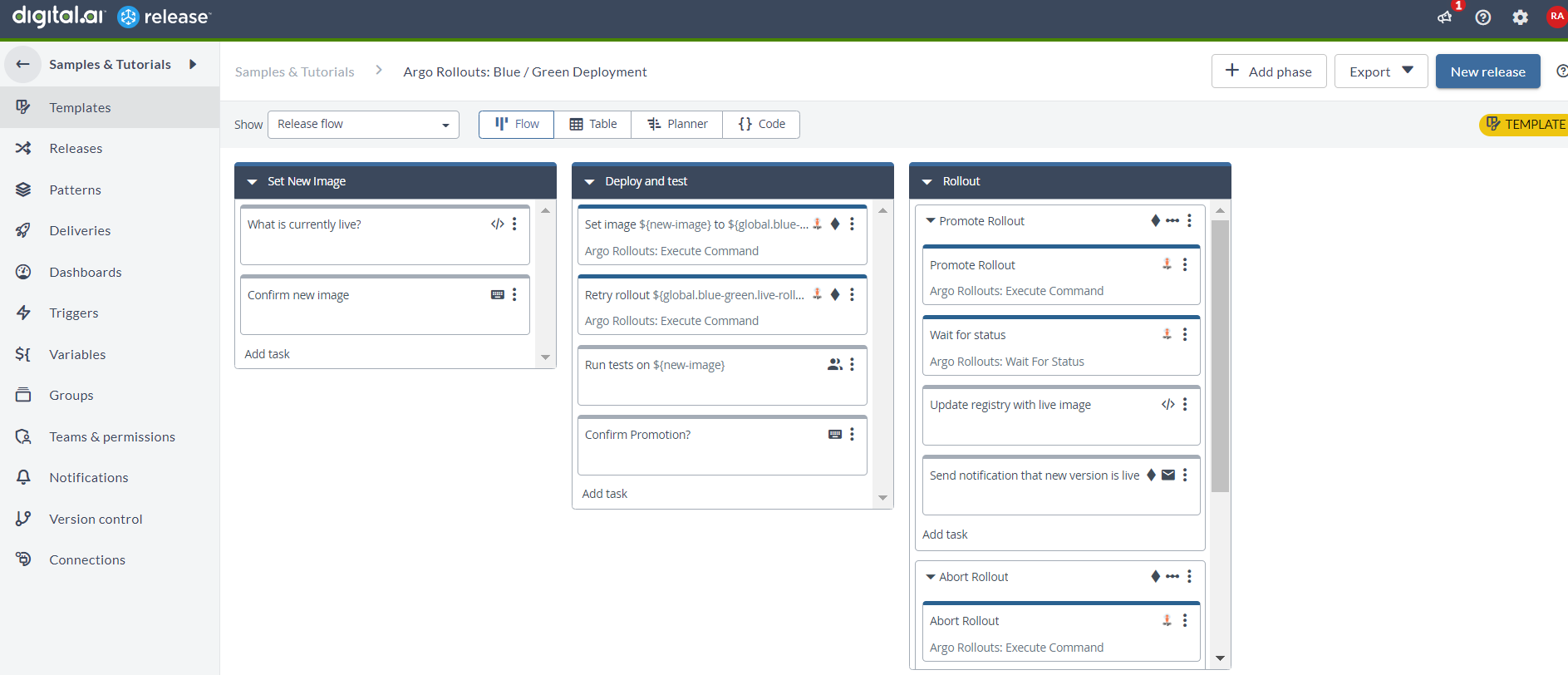Open the settings gear icon
Image resolution: width=1568 pixels, height=675 pixels.
[x=1520, y=17]
